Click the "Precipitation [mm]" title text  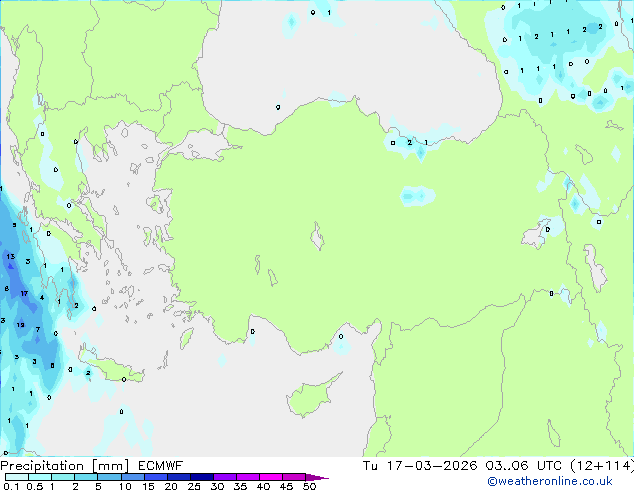pos(64,466)
